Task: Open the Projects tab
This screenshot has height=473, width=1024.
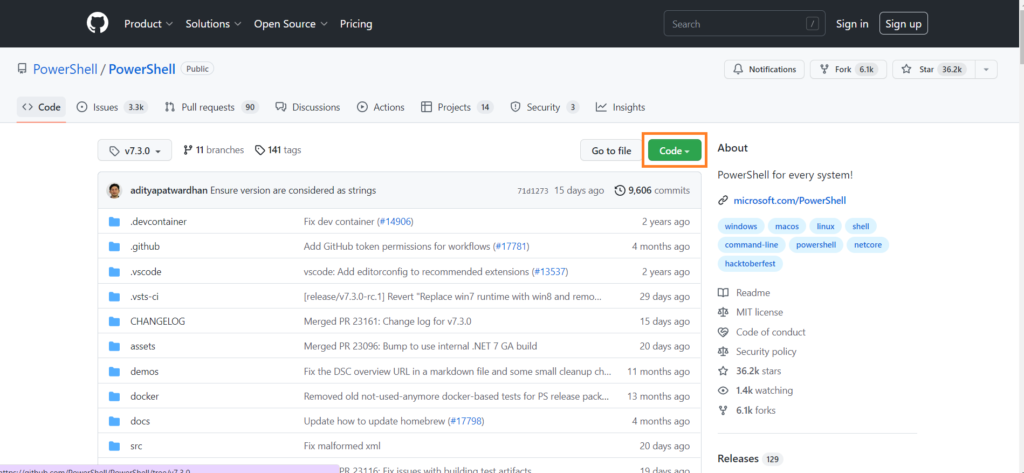Action: coord(457,107)
